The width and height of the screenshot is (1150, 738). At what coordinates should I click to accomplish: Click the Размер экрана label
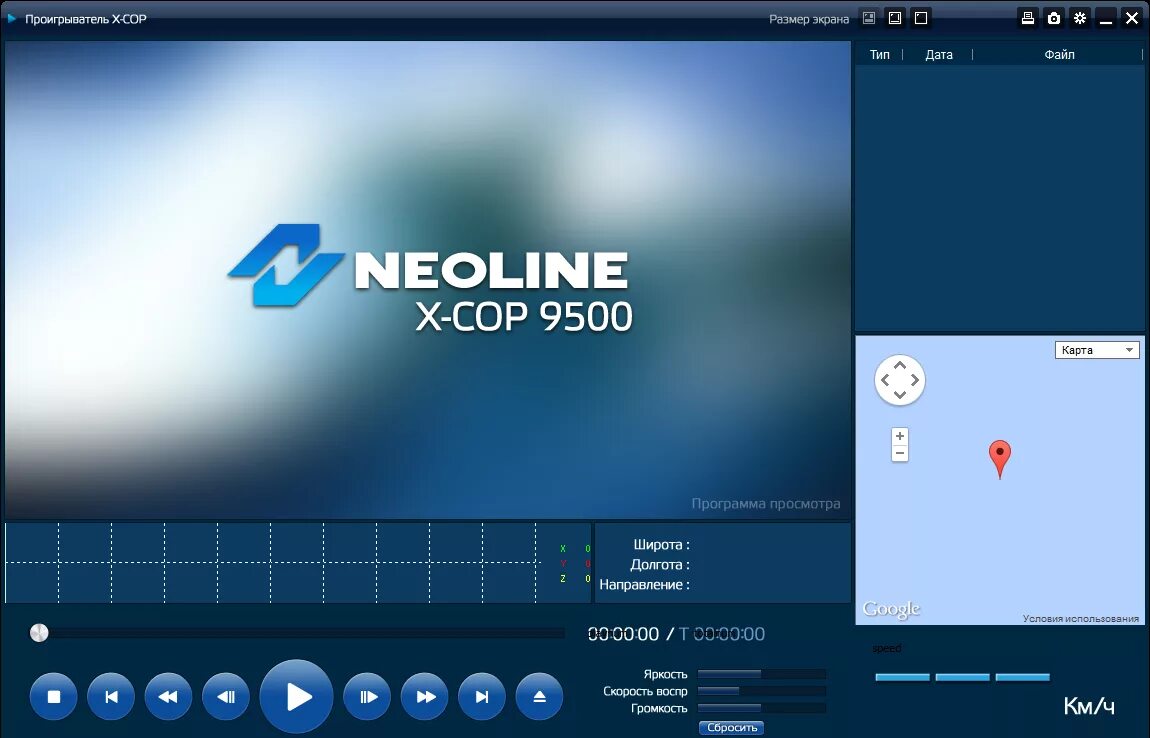[x=809, y=19]
